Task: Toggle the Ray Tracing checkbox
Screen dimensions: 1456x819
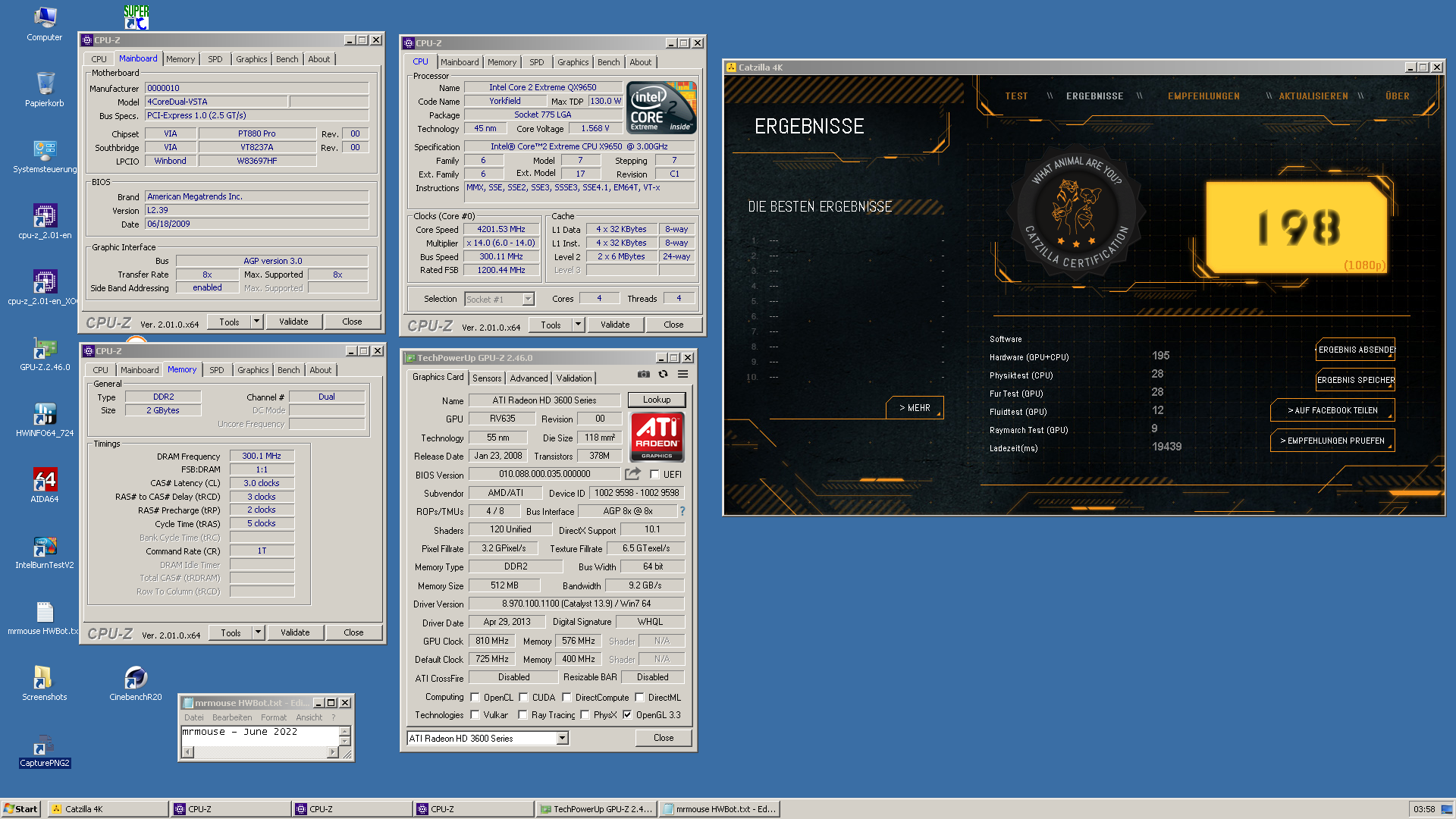Action: pos(522,715)
